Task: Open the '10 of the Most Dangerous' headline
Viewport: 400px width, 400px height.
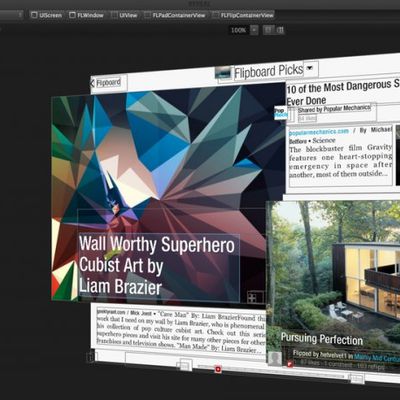Action: click(x=343, y=93)
